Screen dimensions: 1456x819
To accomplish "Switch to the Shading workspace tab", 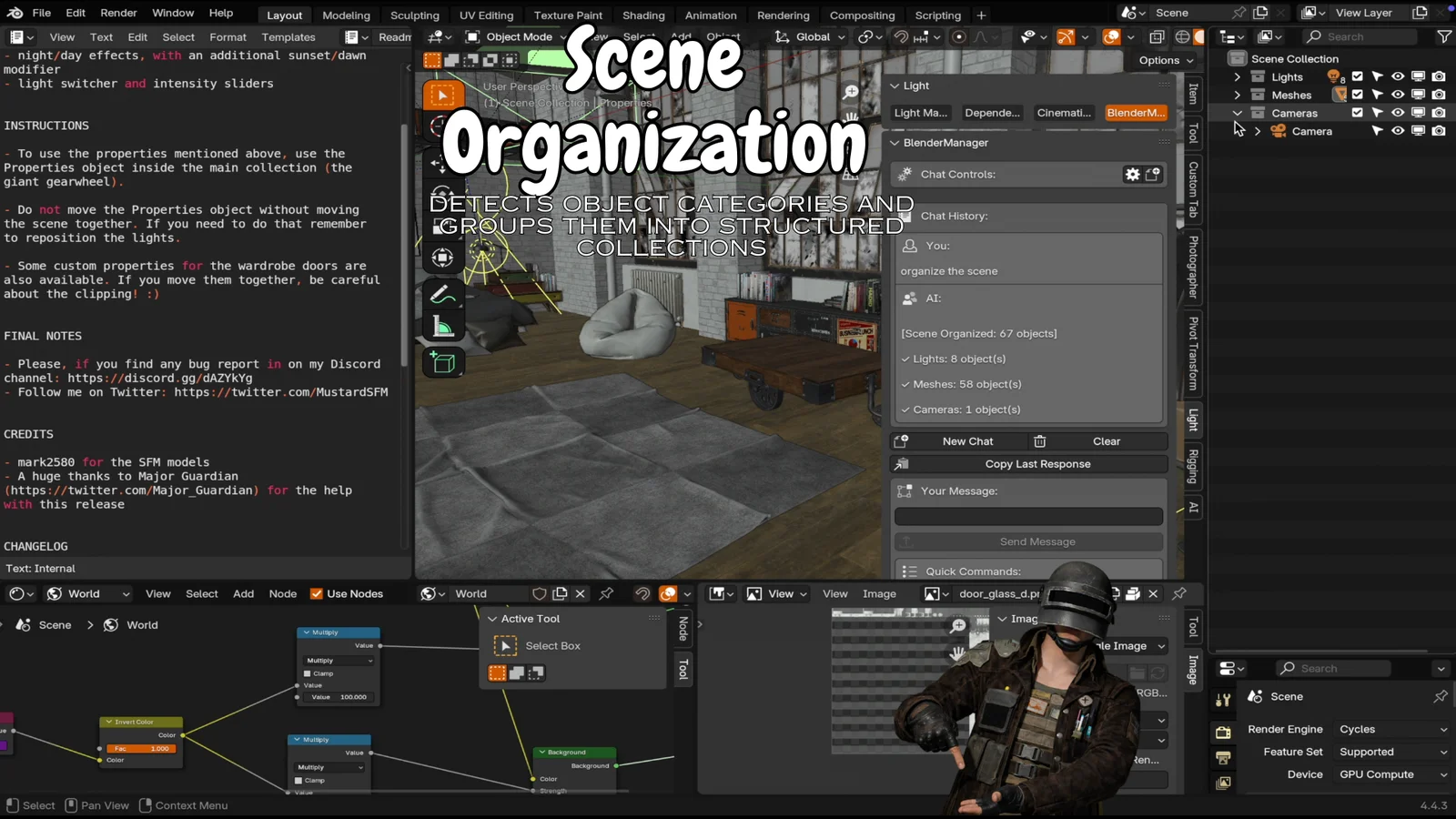I will (x=643, y=15).
